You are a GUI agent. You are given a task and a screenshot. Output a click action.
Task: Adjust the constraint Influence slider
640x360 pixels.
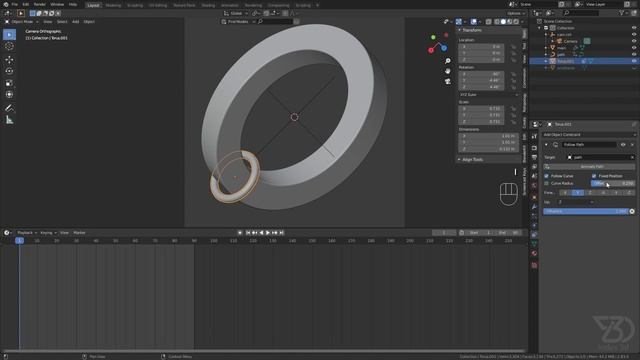586,211
